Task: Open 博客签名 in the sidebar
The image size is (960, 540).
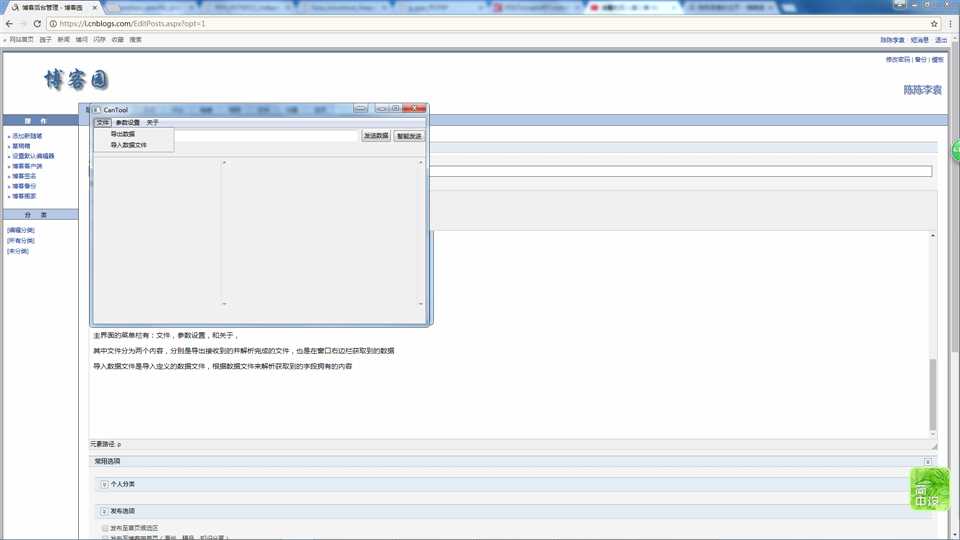Action: tap(24, 176)
